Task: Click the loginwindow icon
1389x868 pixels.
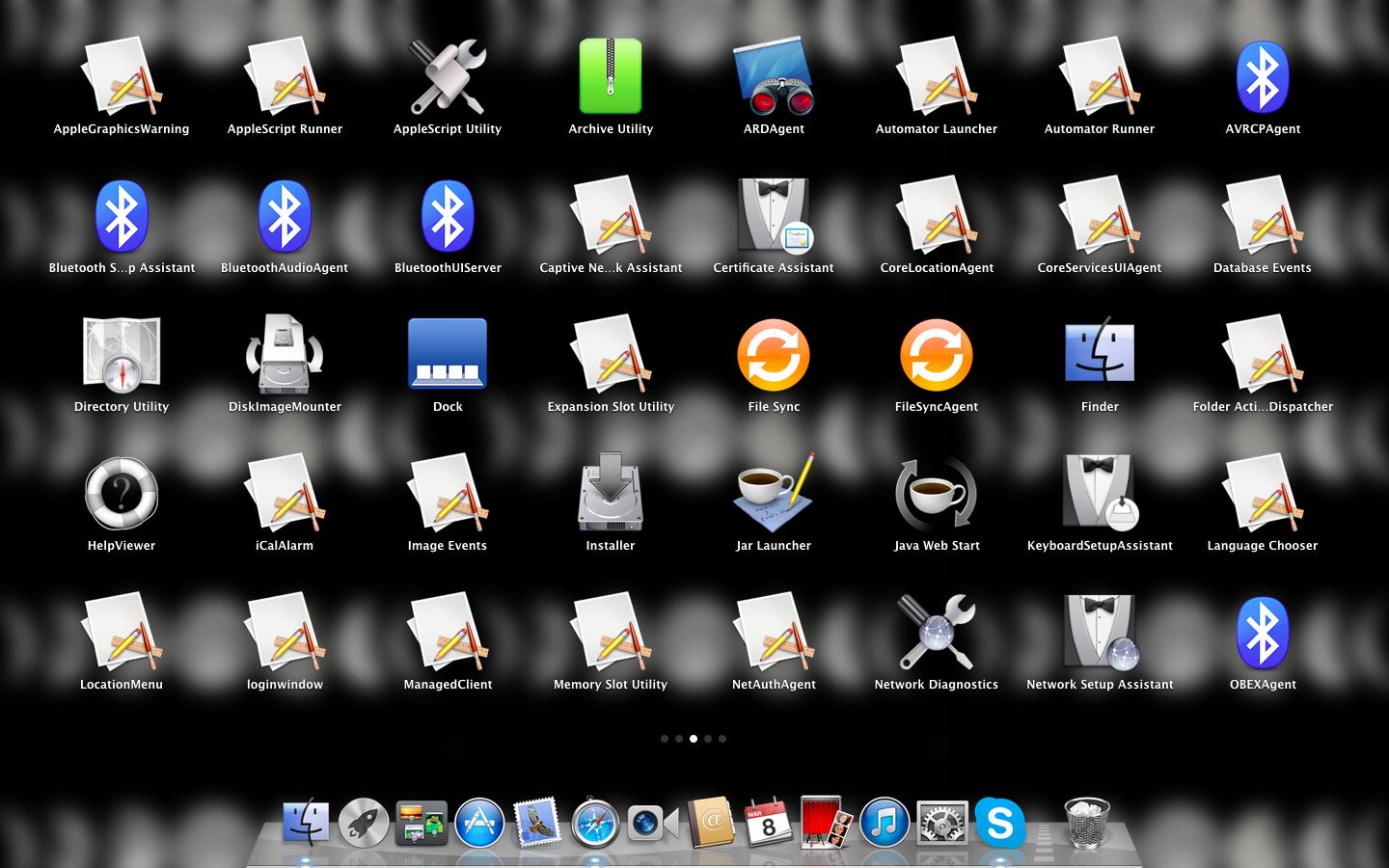Action: click(x=285, y=632)
